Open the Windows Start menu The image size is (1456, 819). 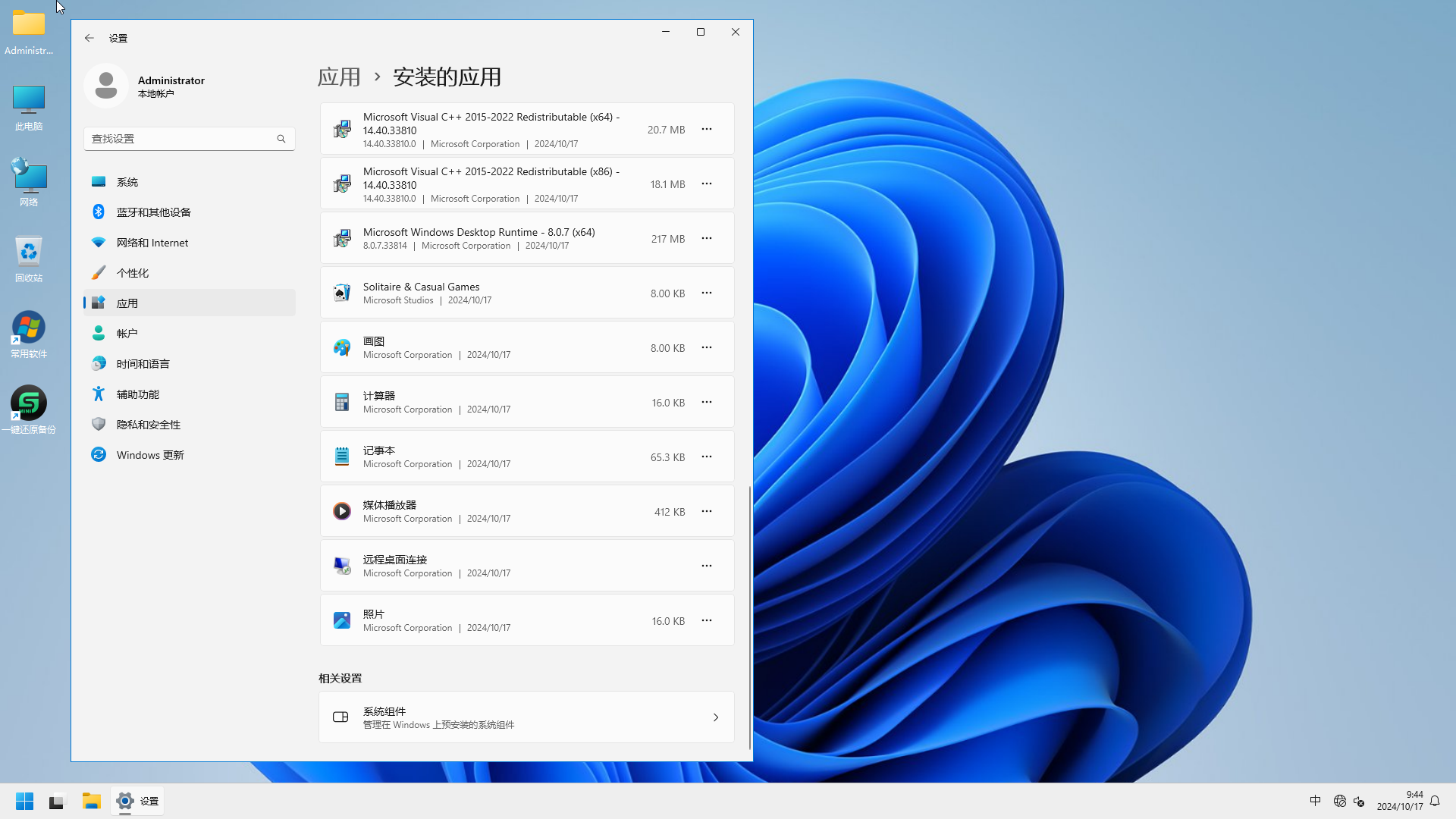[24, 801]
